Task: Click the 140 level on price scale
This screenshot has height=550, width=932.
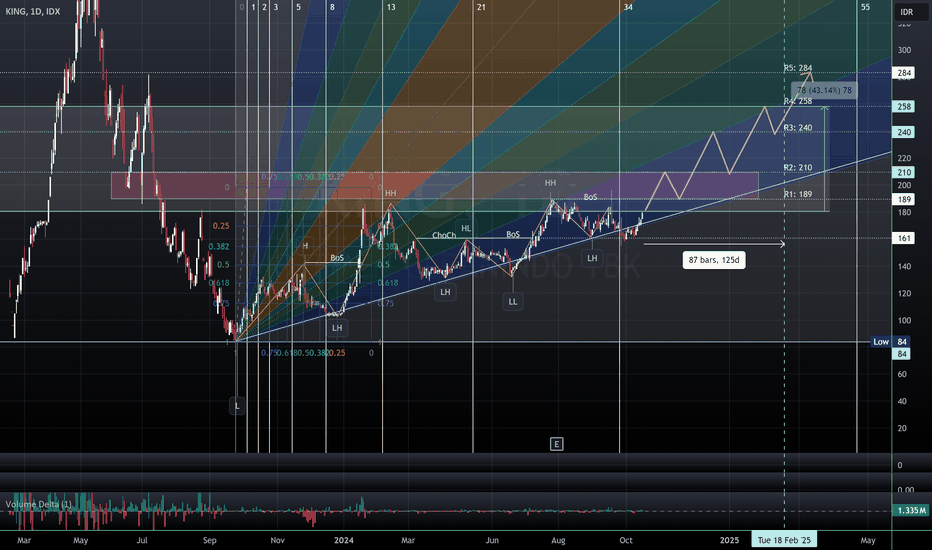Action: point(904,266)
